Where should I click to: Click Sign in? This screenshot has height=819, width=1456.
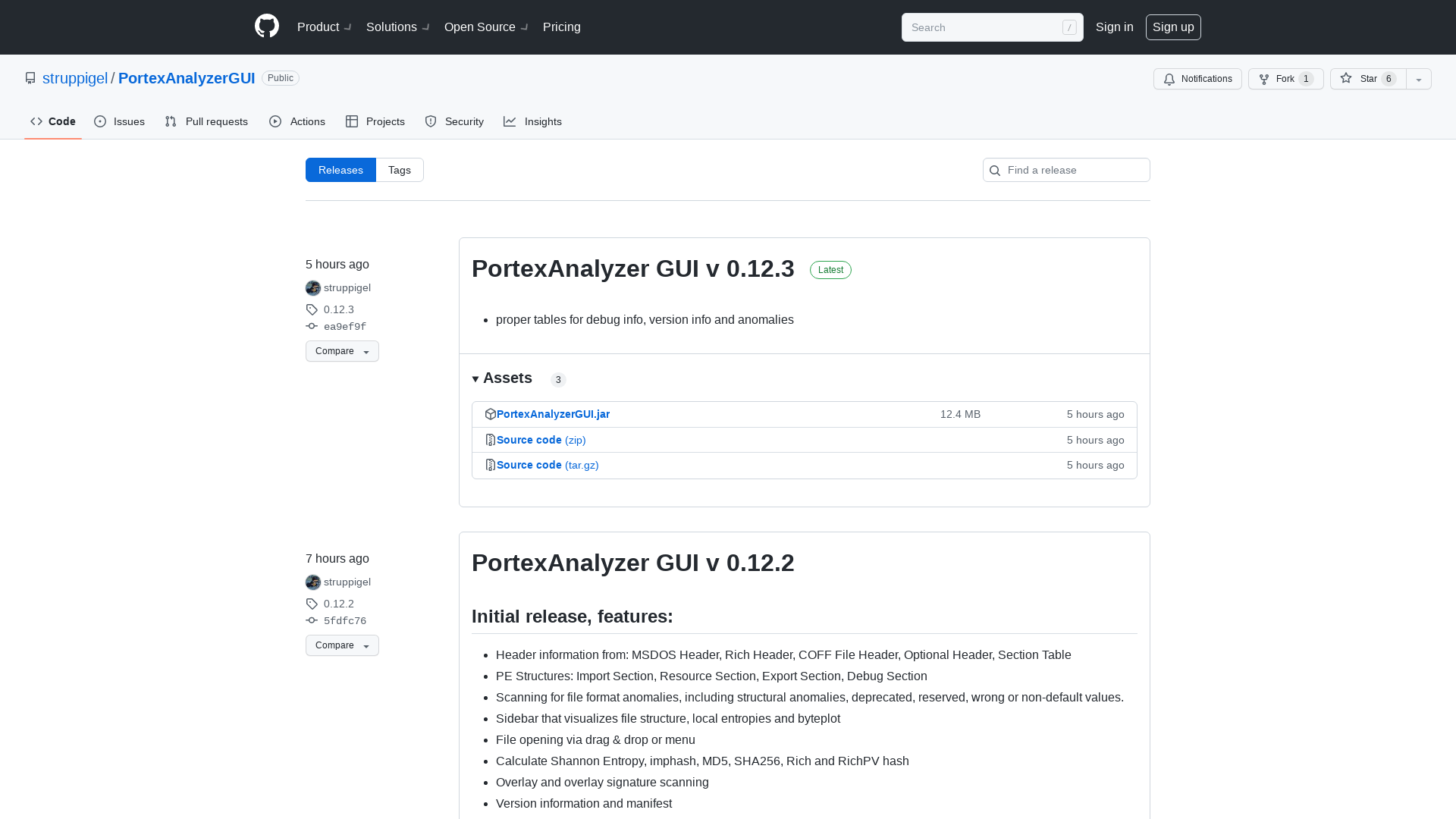click(1115, 27)
